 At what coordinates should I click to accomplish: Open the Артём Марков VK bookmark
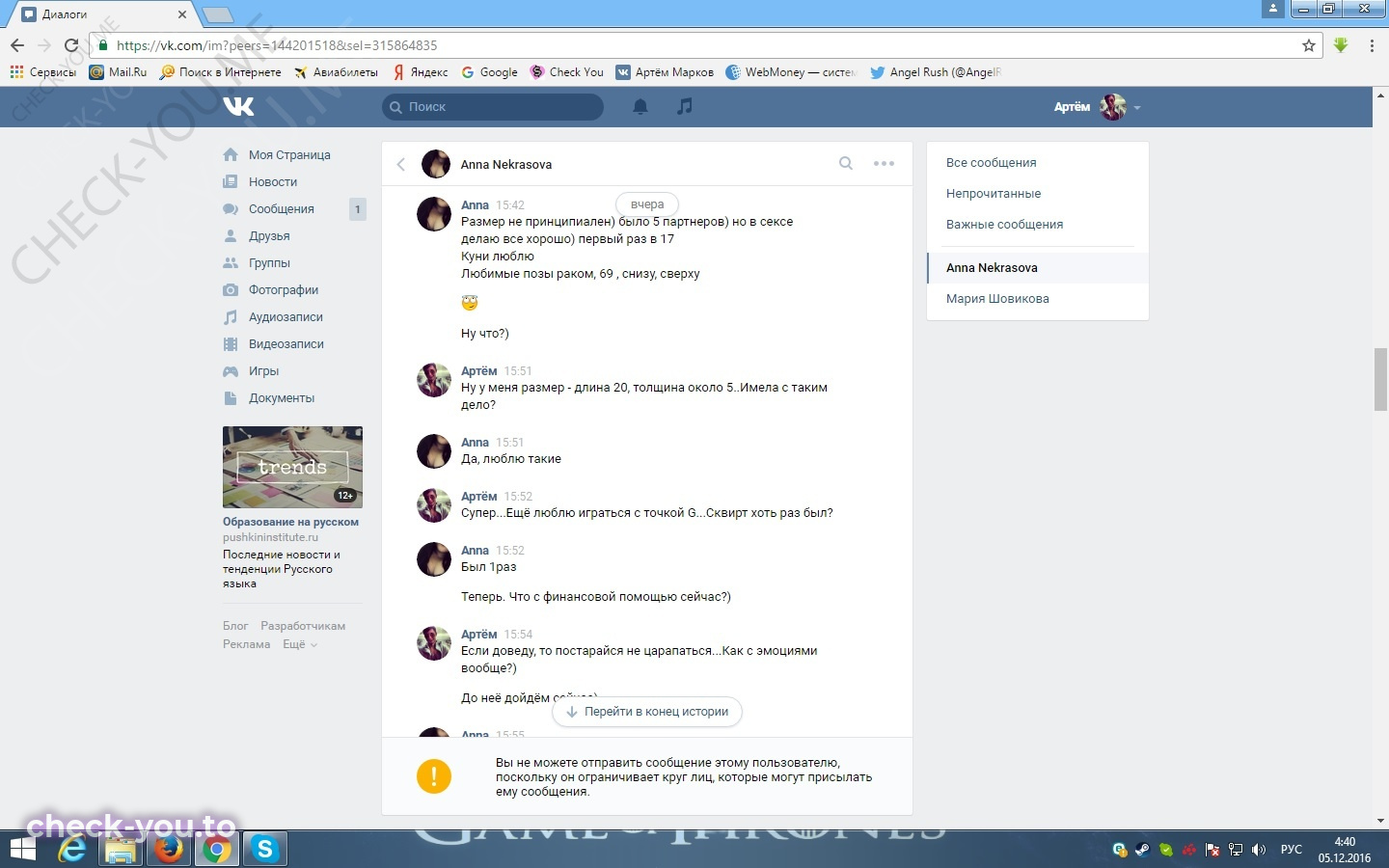pyautogui.click(x=665, y=72)
